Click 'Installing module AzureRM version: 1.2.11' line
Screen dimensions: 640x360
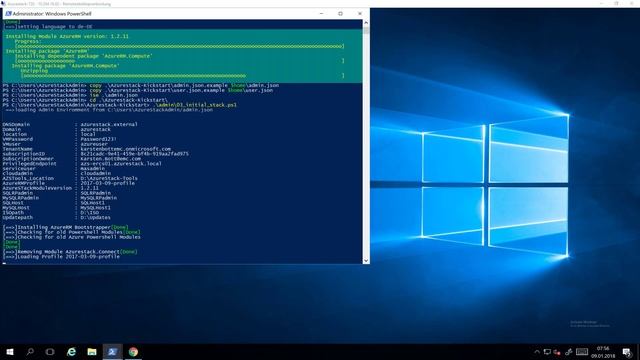click(67, 36)
